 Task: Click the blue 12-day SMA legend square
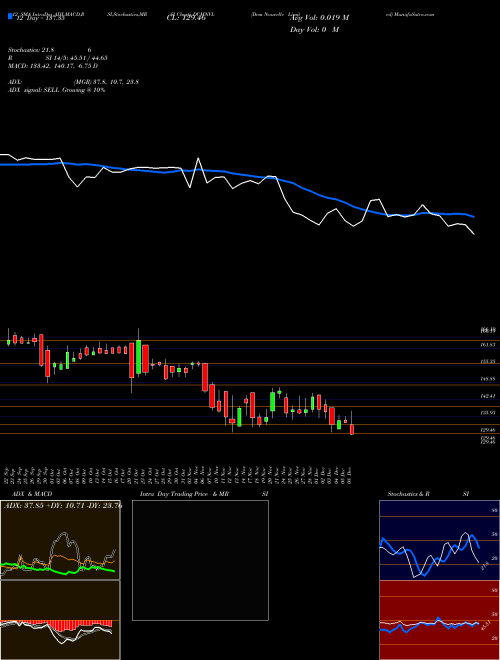coord(10,17)
